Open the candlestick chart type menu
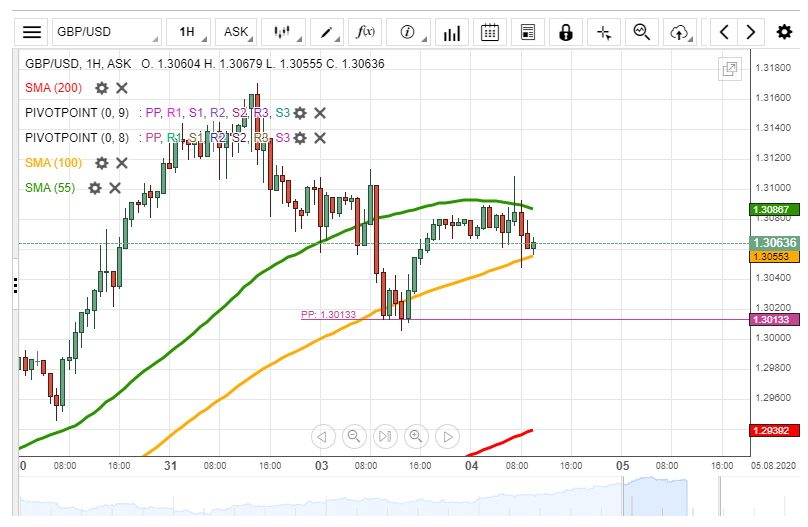Viewport: 808px width, 527px height. [x=283, y=32]
